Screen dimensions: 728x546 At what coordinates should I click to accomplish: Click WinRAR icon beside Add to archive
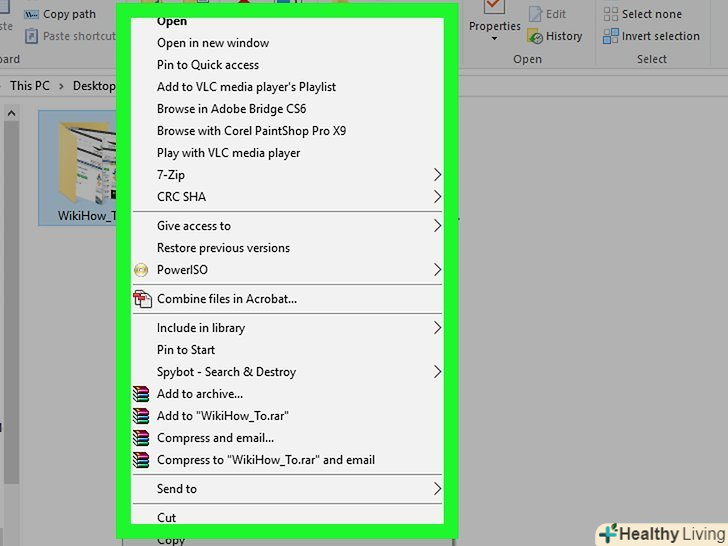(x=141, y=394)
